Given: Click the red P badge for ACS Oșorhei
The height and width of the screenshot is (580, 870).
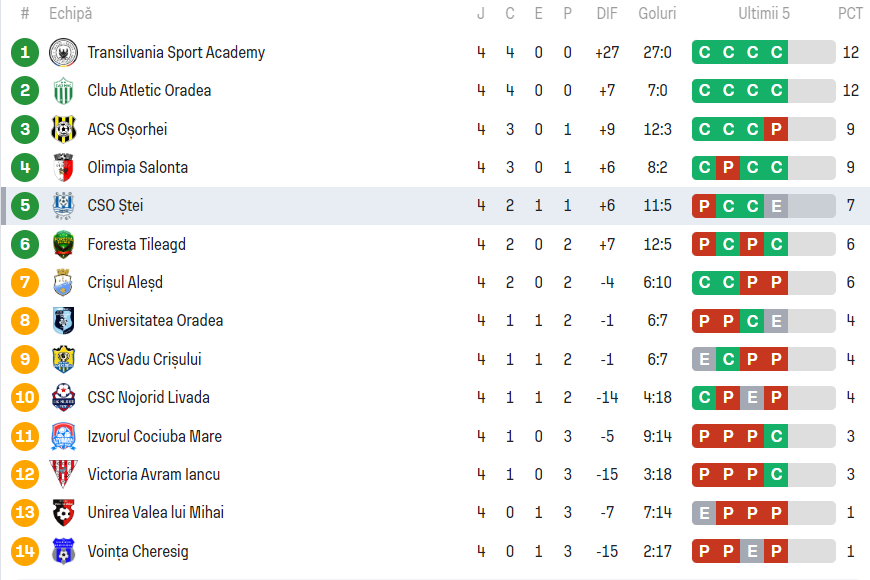Looking at the screenshot, I should pos(776,129).
